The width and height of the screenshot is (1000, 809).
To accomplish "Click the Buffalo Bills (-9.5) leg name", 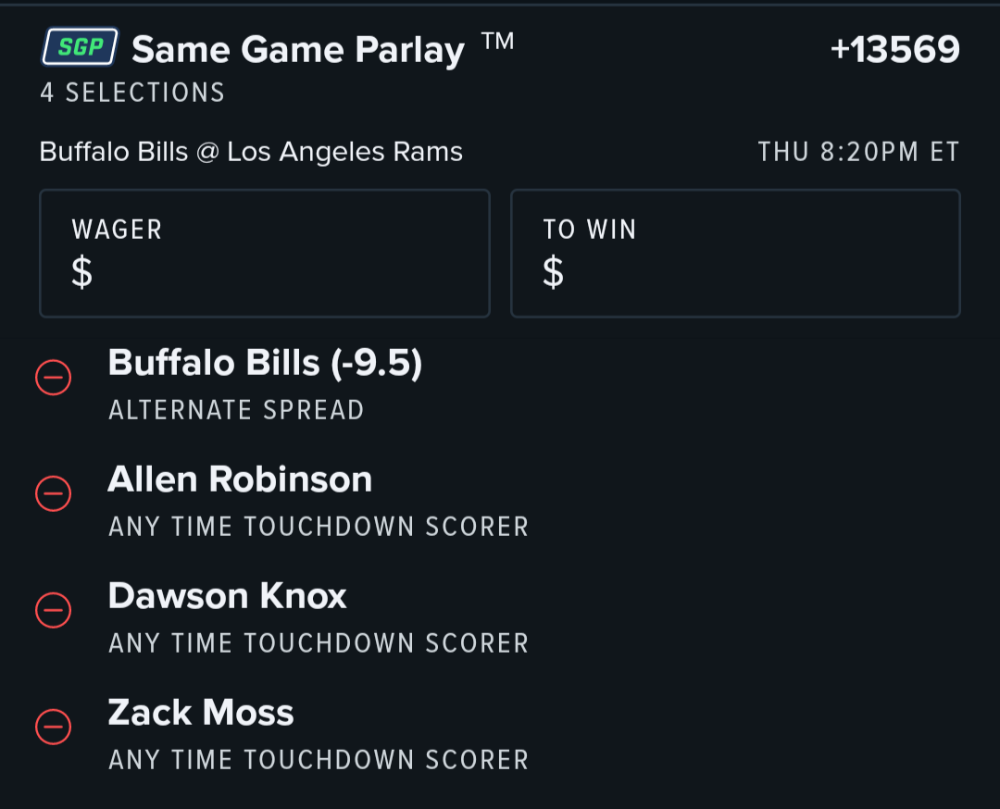I will pyautogui.click(x=265, y=363).
